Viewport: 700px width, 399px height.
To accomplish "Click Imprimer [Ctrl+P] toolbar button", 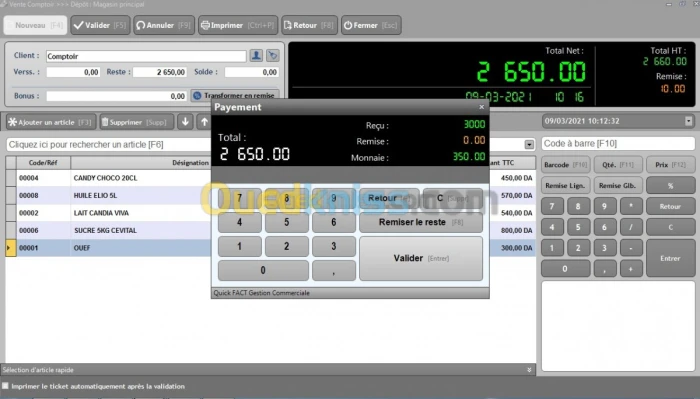I will coord(238,25).
